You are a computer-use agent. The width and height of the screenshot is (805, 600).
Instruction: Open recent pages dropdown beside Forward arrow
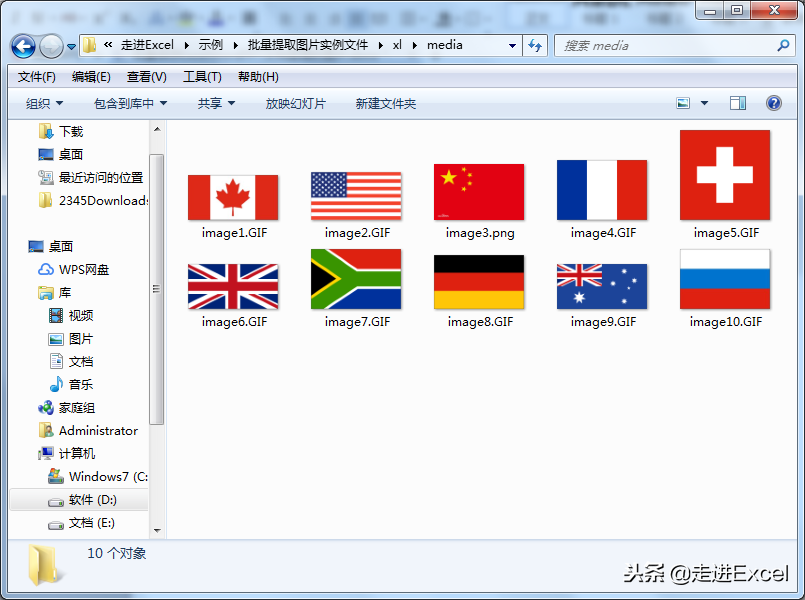[x=71, y=47]
